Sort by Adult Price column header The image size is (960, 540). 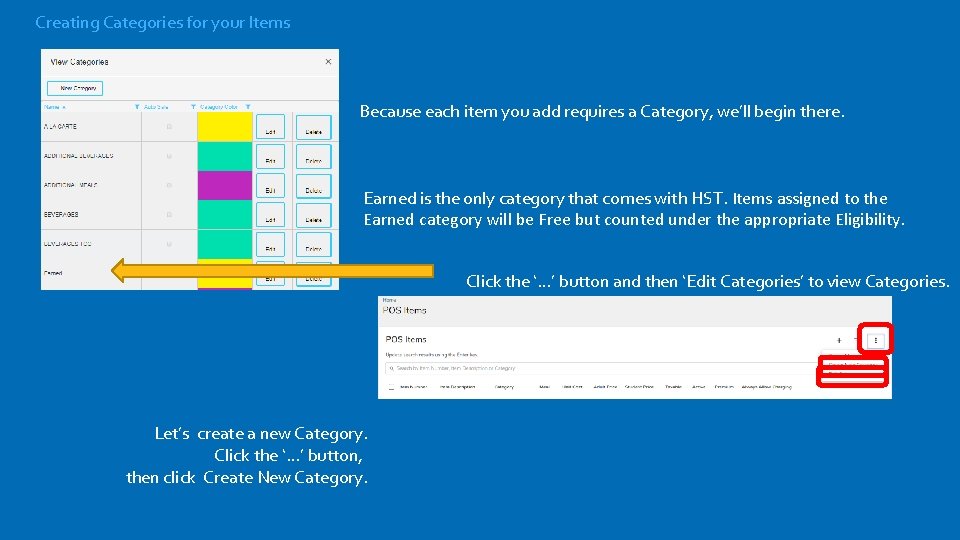pos(605,387)
